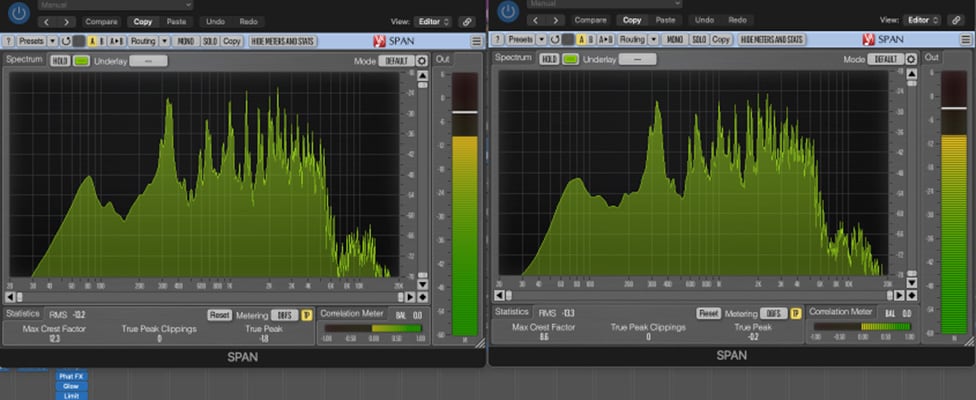Select the Statistics tab in right SPAN
Image resolution: width=976 pixels, height=400 pixels.
pos(512,312)
